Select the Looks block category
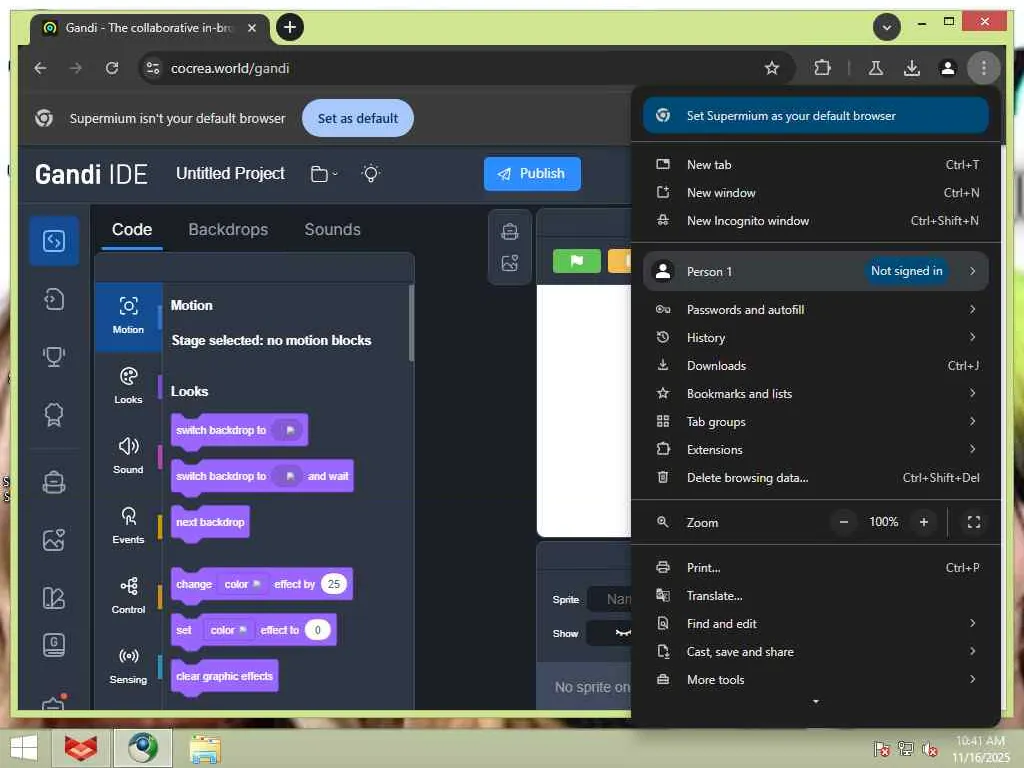The image size is (1024, 768). click(x=128, y=386)
